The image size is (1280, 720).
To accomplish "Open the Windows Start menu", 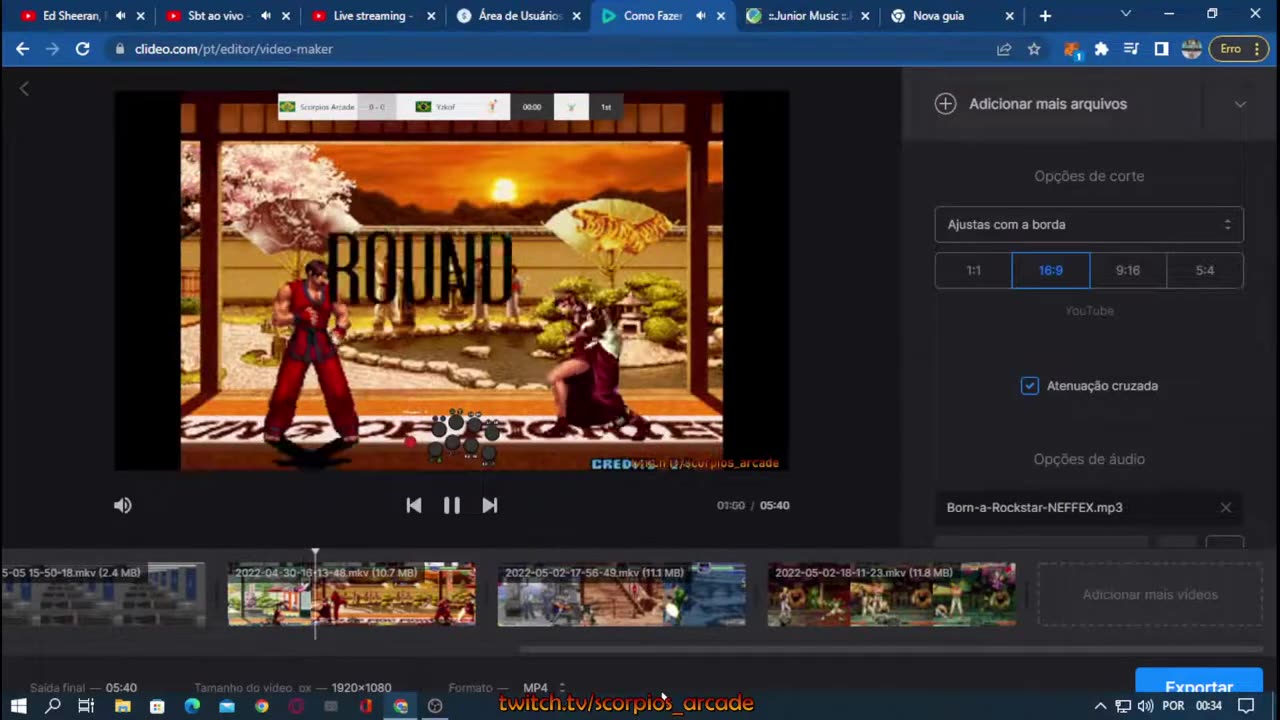I will click(x=18, y=706).
